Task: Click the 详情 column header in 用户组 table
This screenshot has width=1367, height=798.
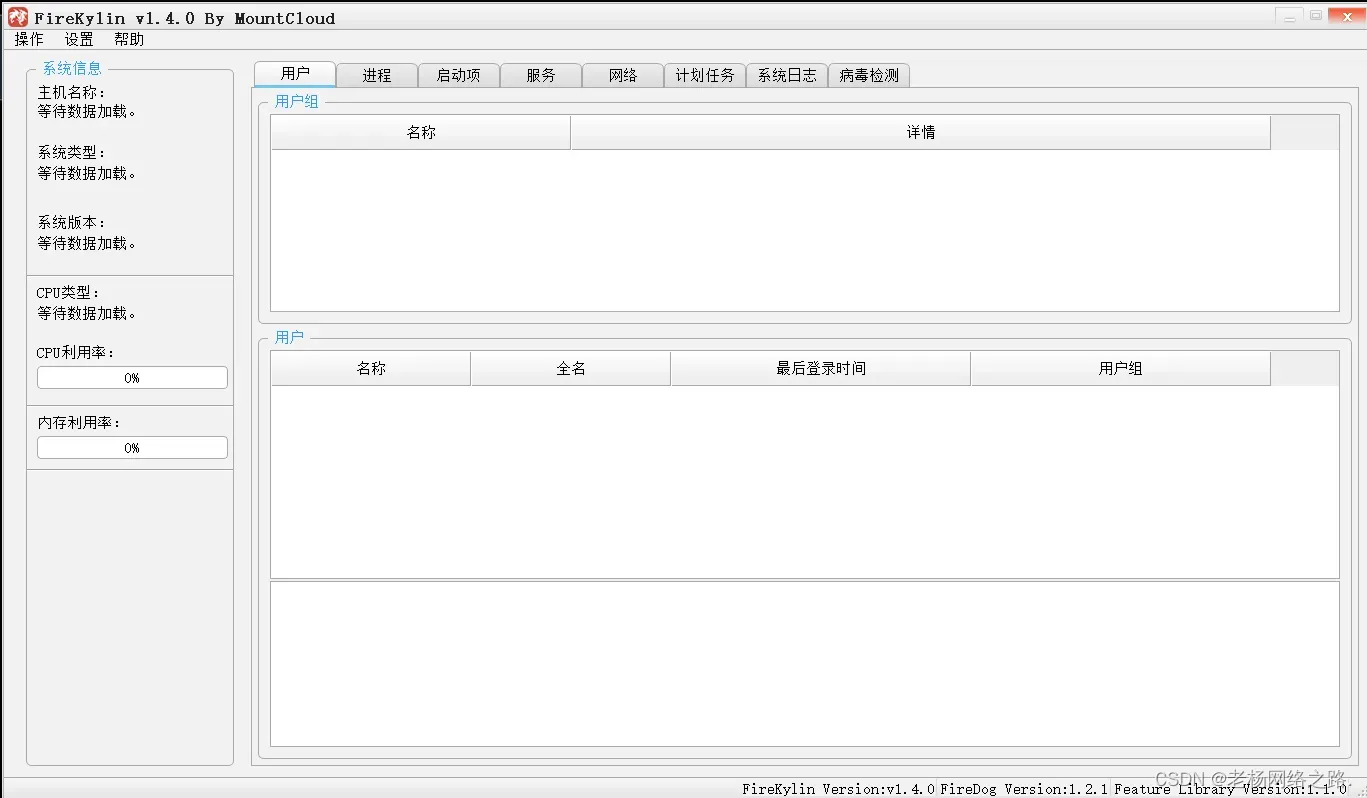Action: [920, 132]
